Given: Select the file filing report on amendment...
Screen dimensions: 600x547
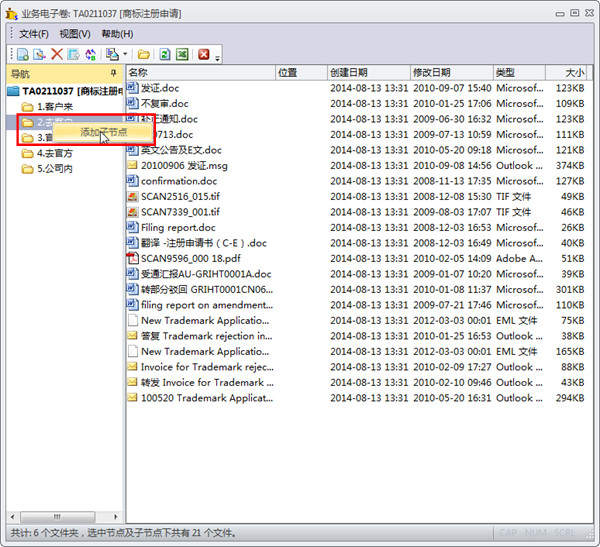Looking at the screenshot, I should [207, 305].
